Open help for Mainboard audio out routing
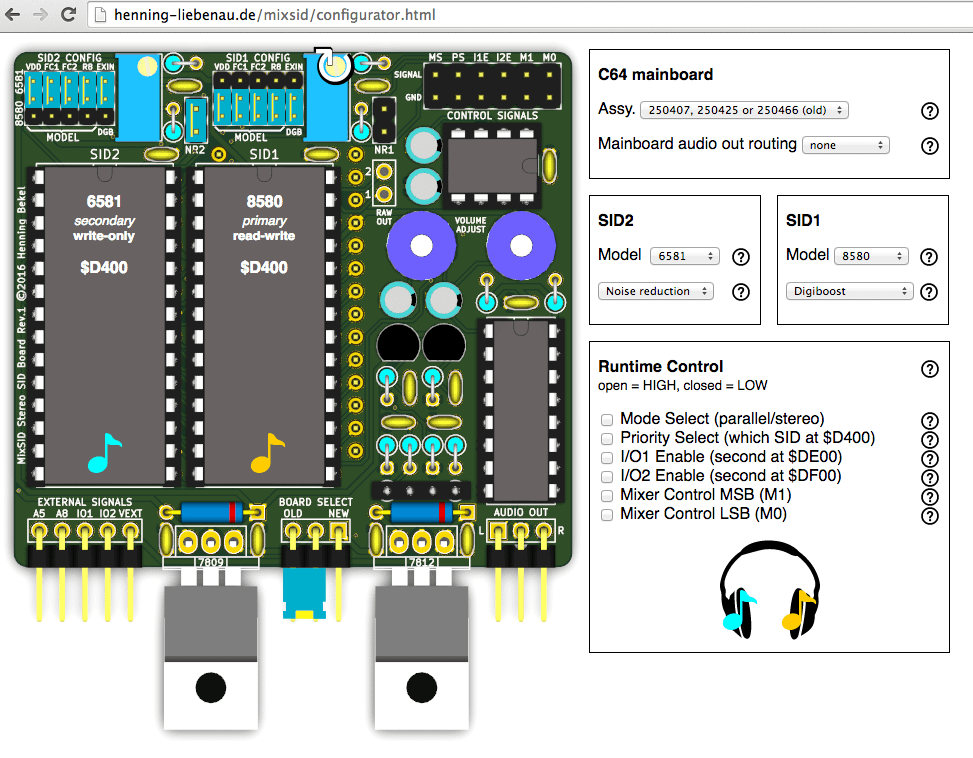 (x=929, y=146)
